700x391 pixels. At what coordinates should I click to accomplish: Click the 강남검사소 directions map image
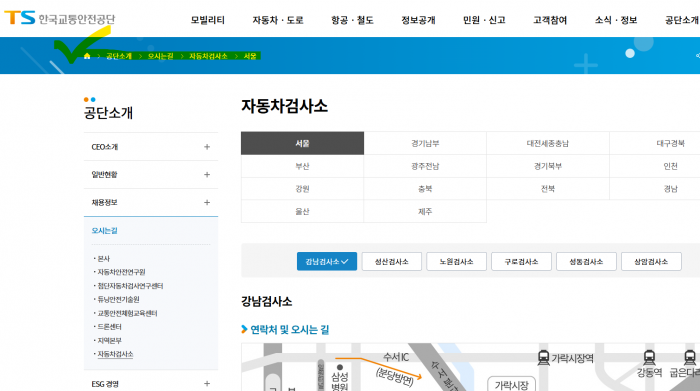[x=471, y=367]
